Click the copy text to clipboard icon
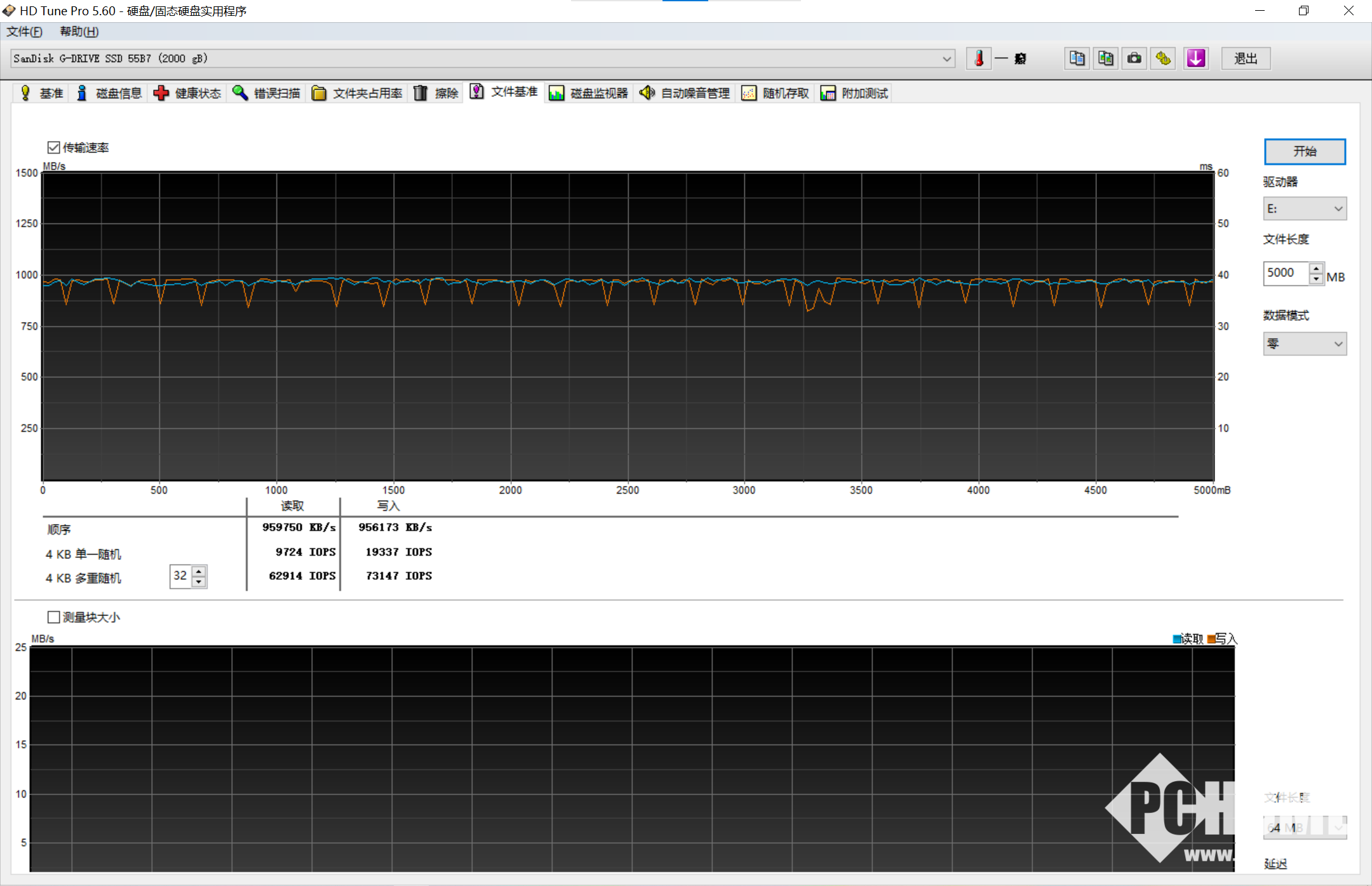Screen dimensions: 1372x886 pos(1077,58)
